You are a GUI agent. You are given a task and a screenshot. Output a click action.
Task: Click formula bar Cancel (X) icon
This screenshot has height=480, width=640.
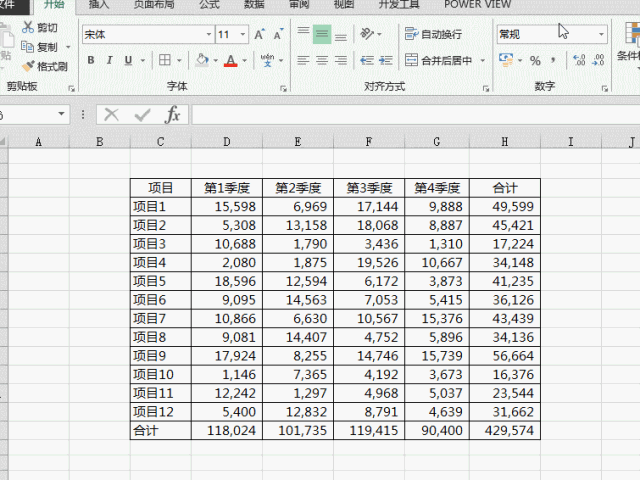(111, 115)
